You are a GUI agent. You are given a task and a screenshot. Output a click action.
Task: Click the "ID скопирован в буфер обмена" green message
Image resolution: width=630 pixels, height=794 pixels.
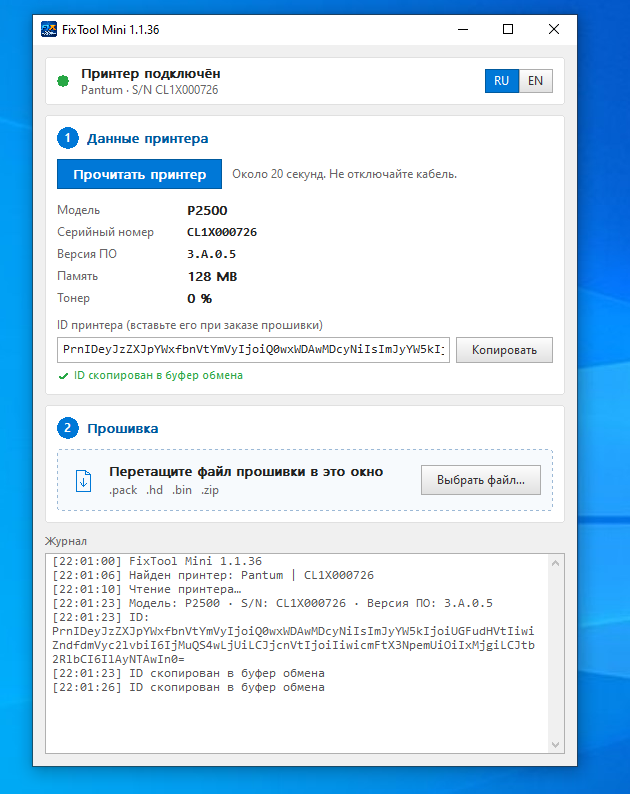click(159, 376)
